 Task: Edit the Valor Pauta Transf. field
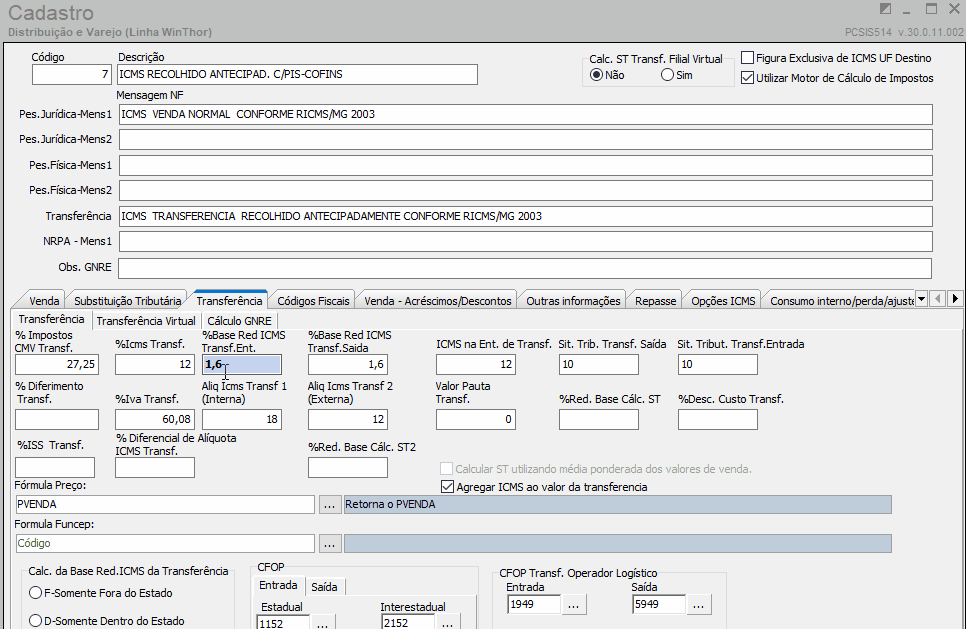[x=476, y=420]
